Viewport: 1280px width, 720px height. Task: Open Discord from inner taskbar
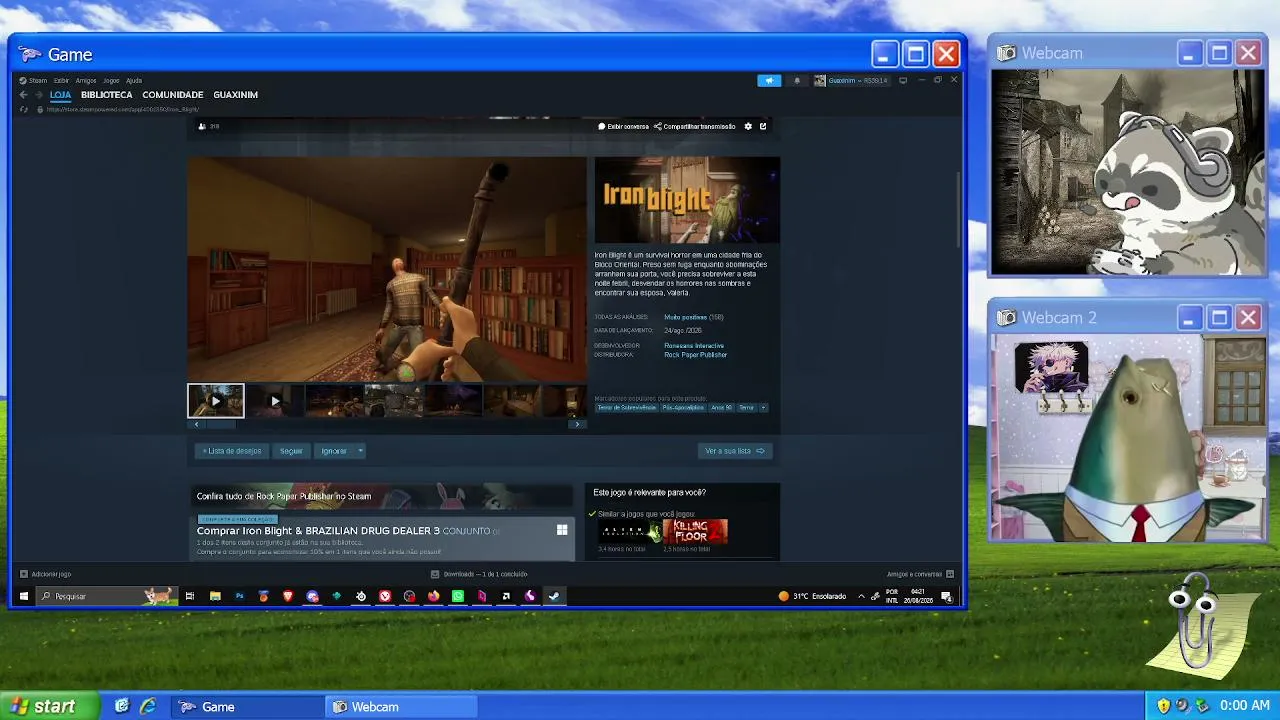tap(312, 596)
